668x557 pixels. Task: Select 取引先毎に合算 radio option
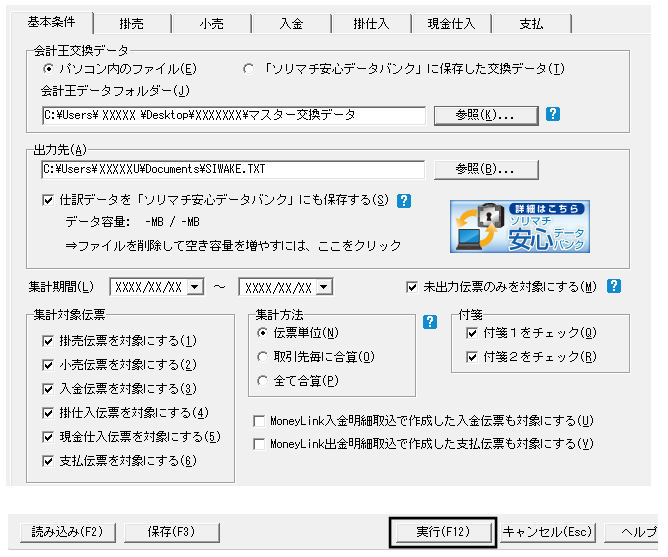(263, 356)
